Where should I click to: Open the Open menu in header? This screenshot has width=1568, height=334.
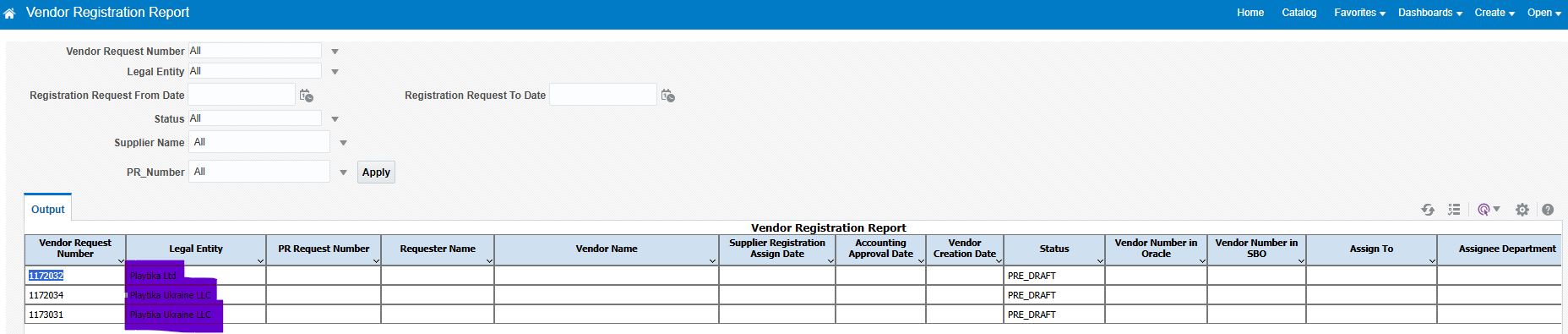pos(1544,13)
